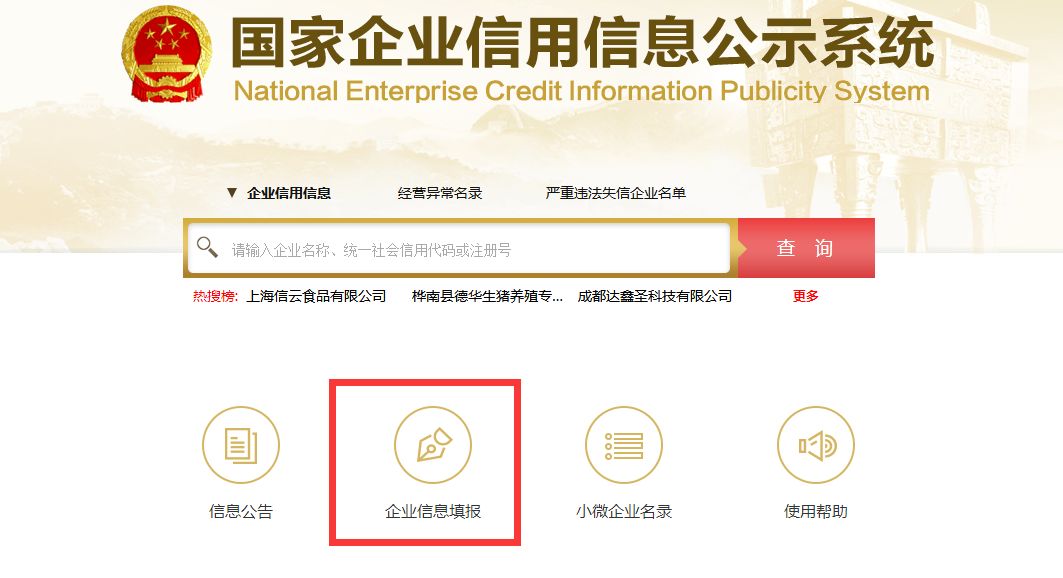Image resolution: width=1063 pixels, height=578 pixels.
Task: Select the 企业信用信息 tab
Action: pos(289,193)
